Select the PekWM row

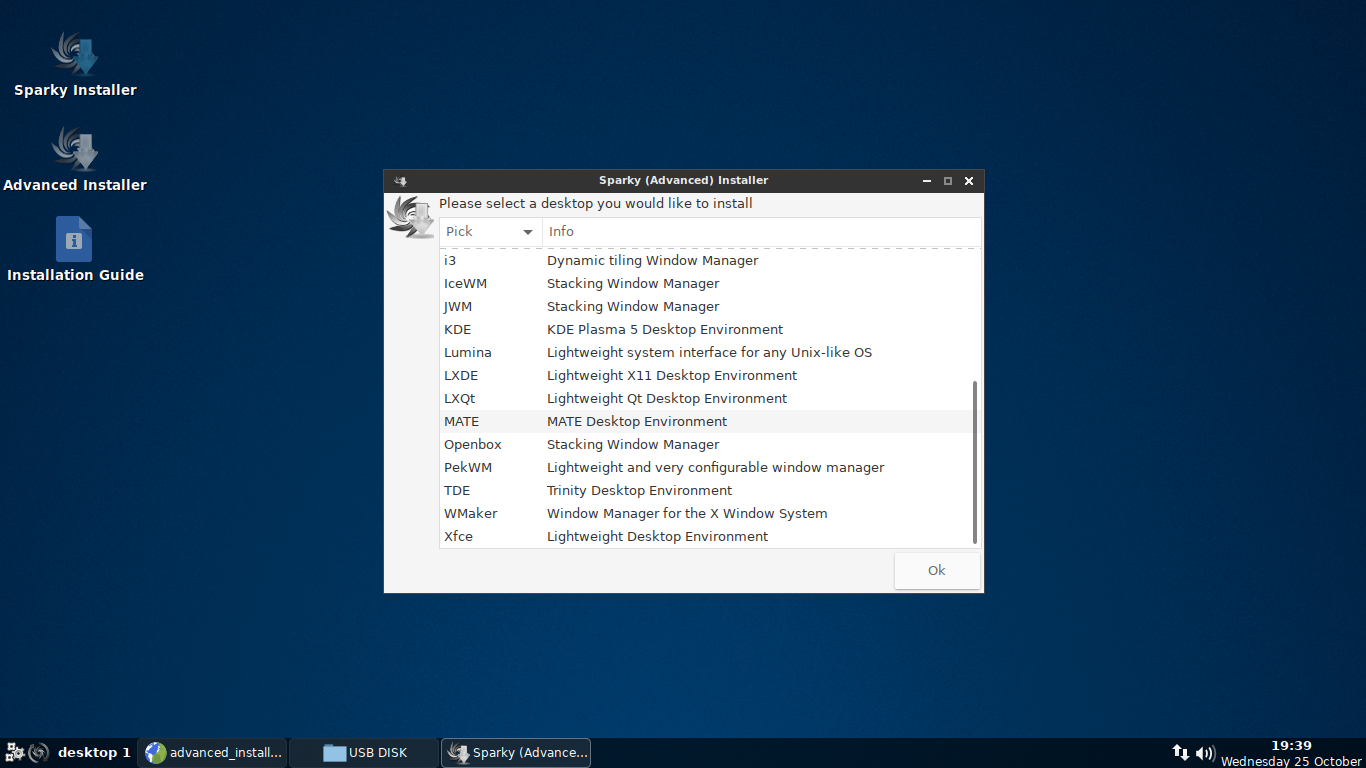tap(705, 467)
